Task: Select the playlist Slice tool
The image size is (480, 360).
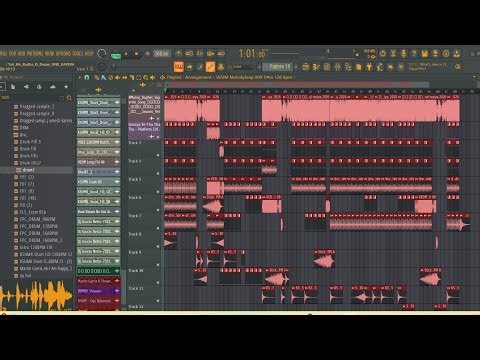Action: 132,77
